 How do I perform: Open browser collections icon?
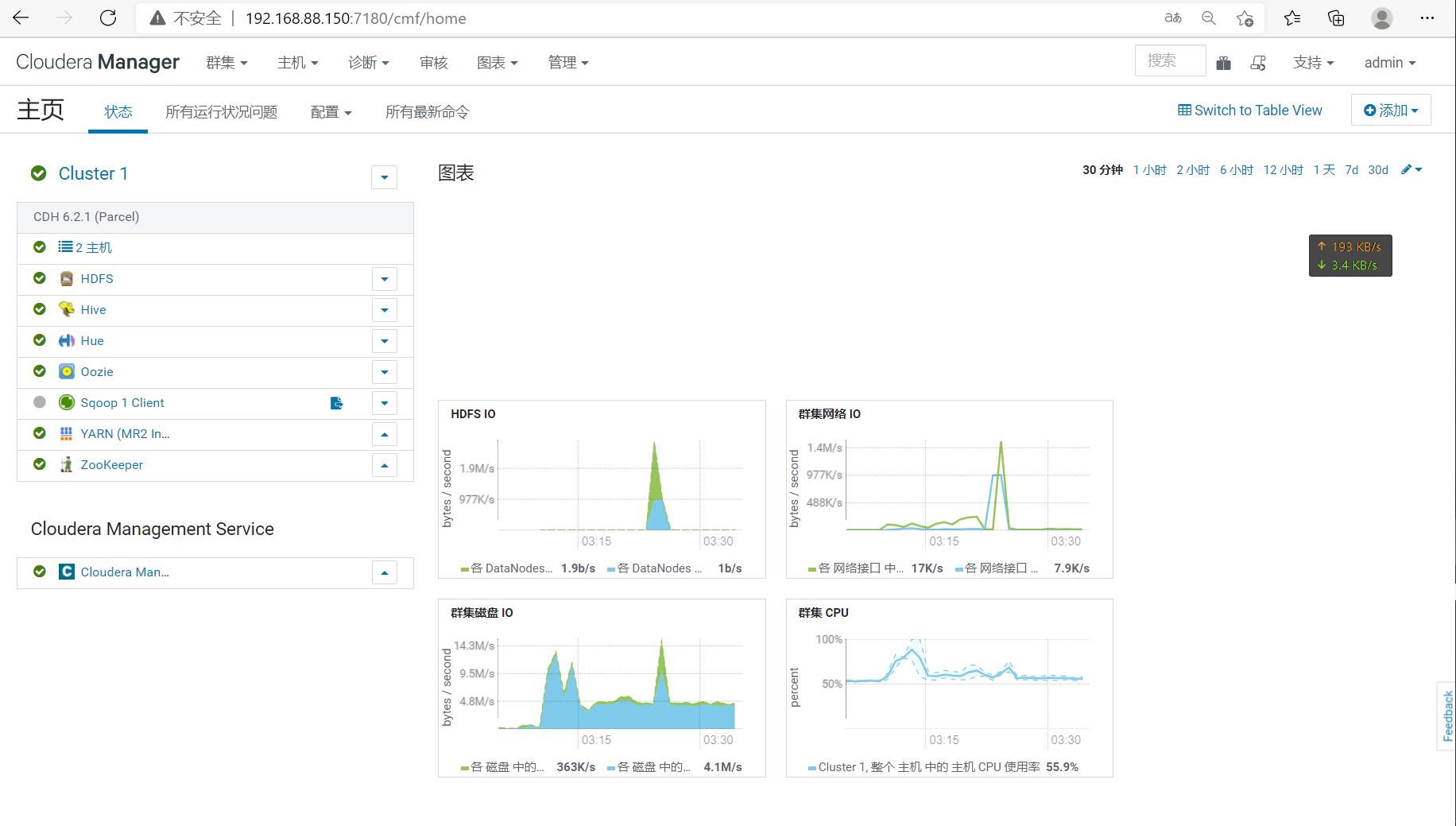(x=1336, y=17)
